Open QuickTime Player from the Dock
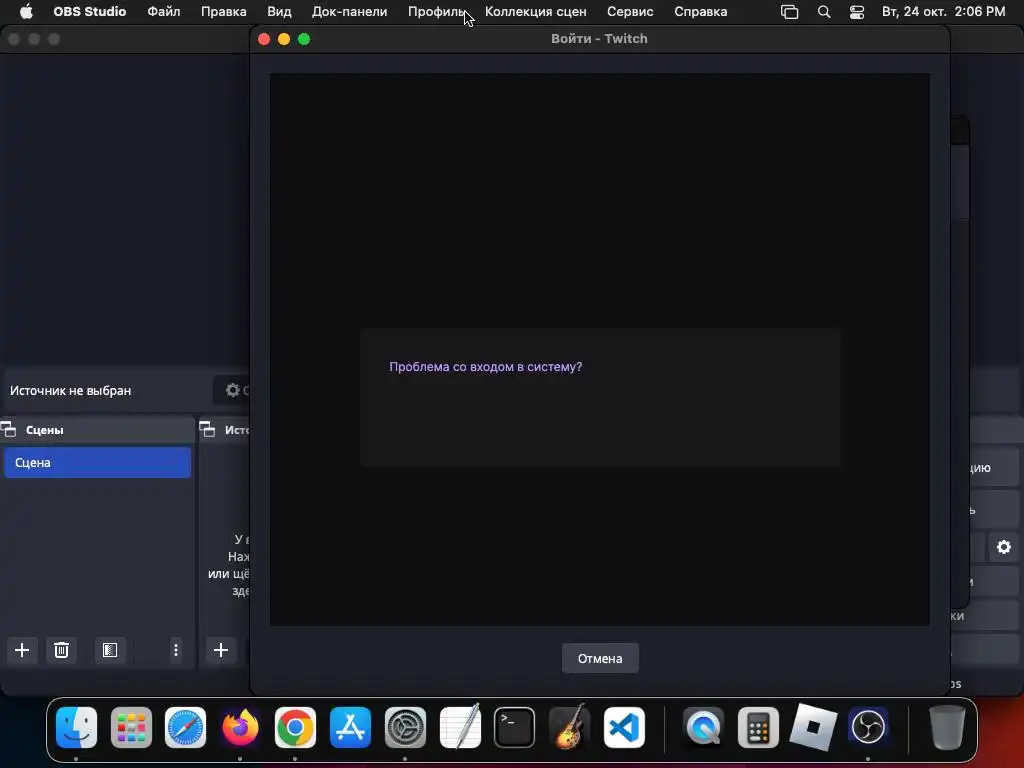 [x=703, y=727]
